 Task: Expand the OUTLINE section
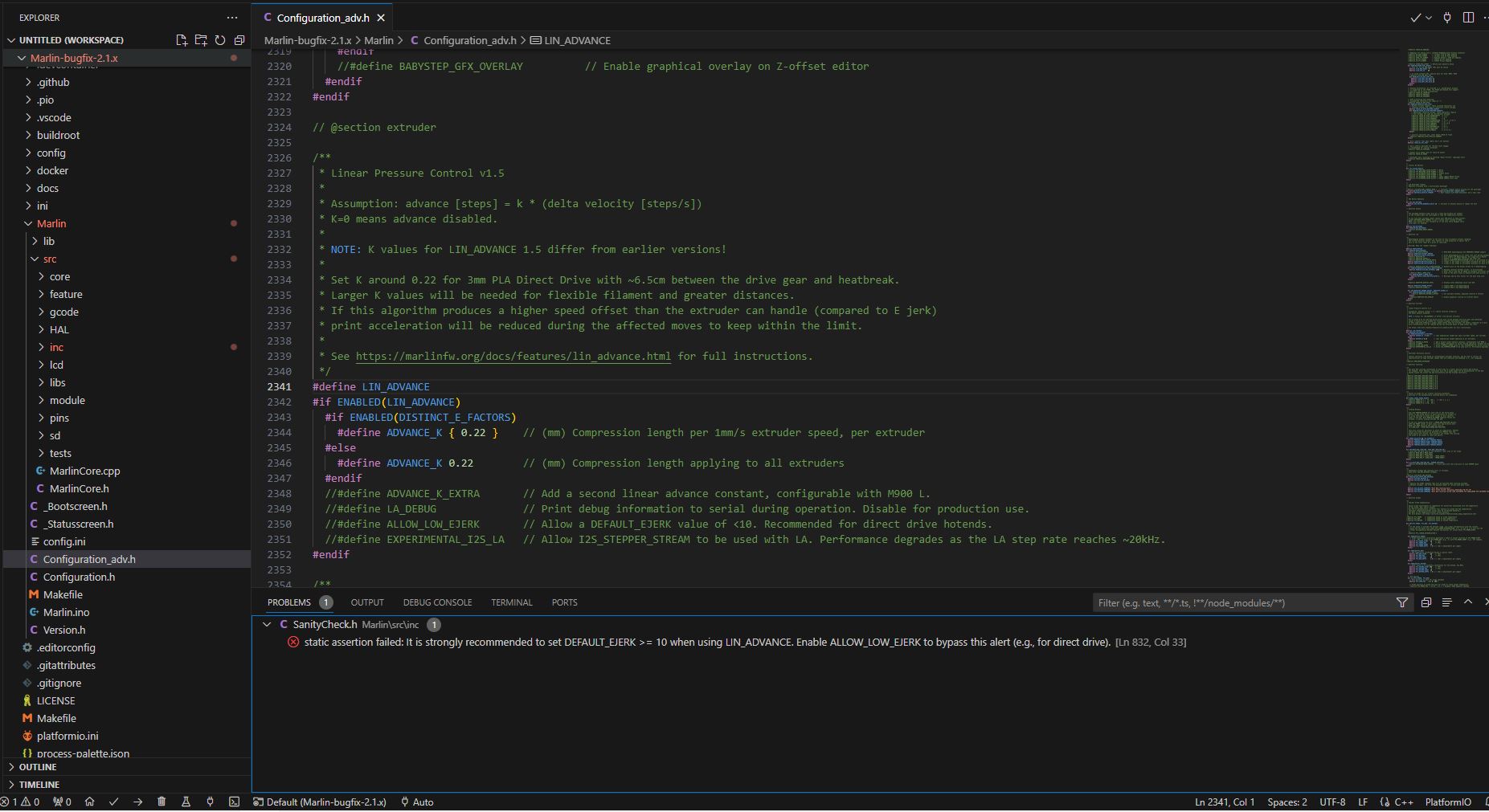pos(38,767)
